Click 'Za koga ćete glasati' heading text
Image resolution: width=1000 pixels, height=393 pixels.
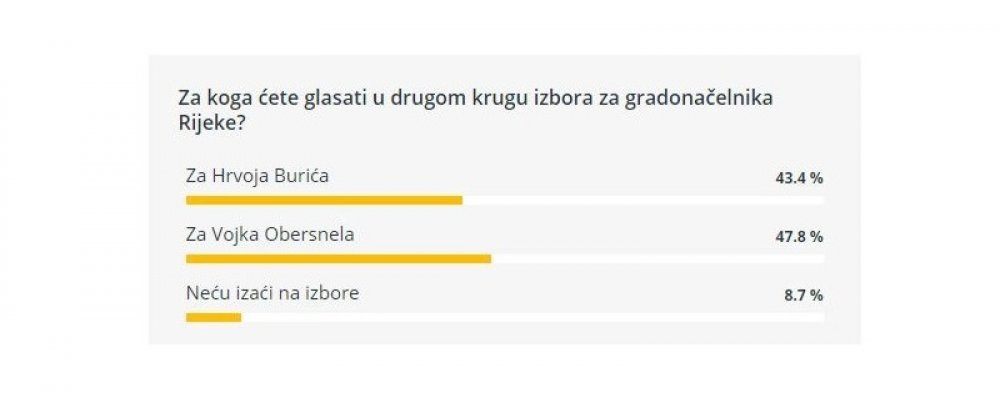click(x=272, y=100)
